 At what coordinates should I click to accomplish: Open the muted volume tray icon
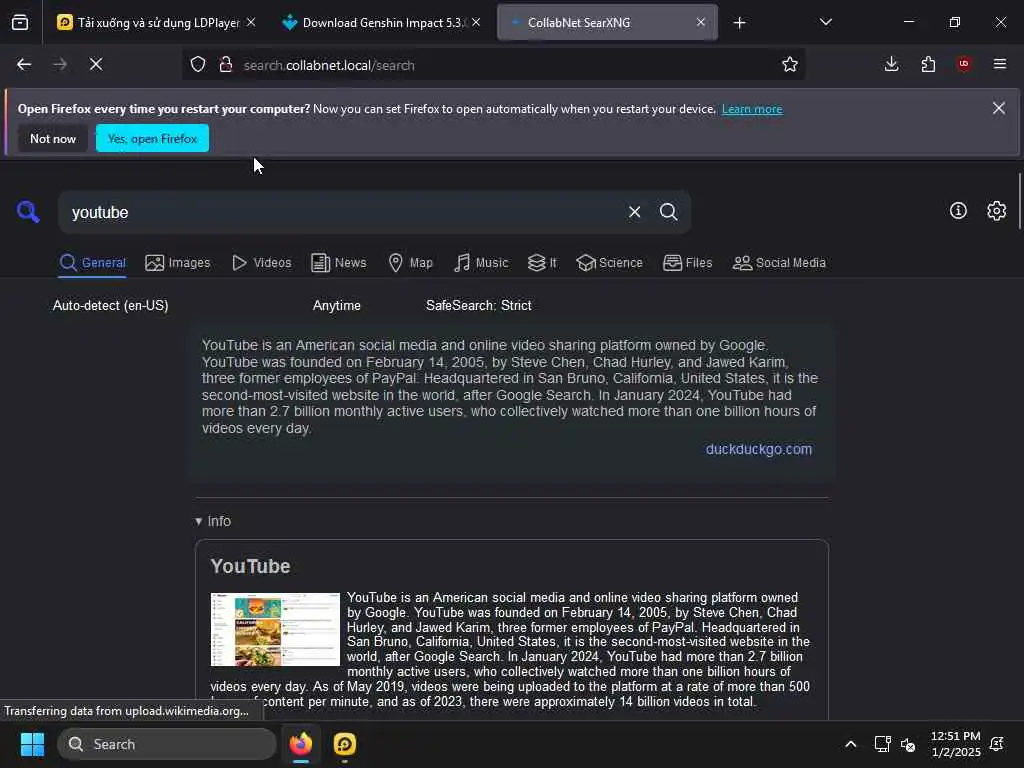tap(908, 744)
